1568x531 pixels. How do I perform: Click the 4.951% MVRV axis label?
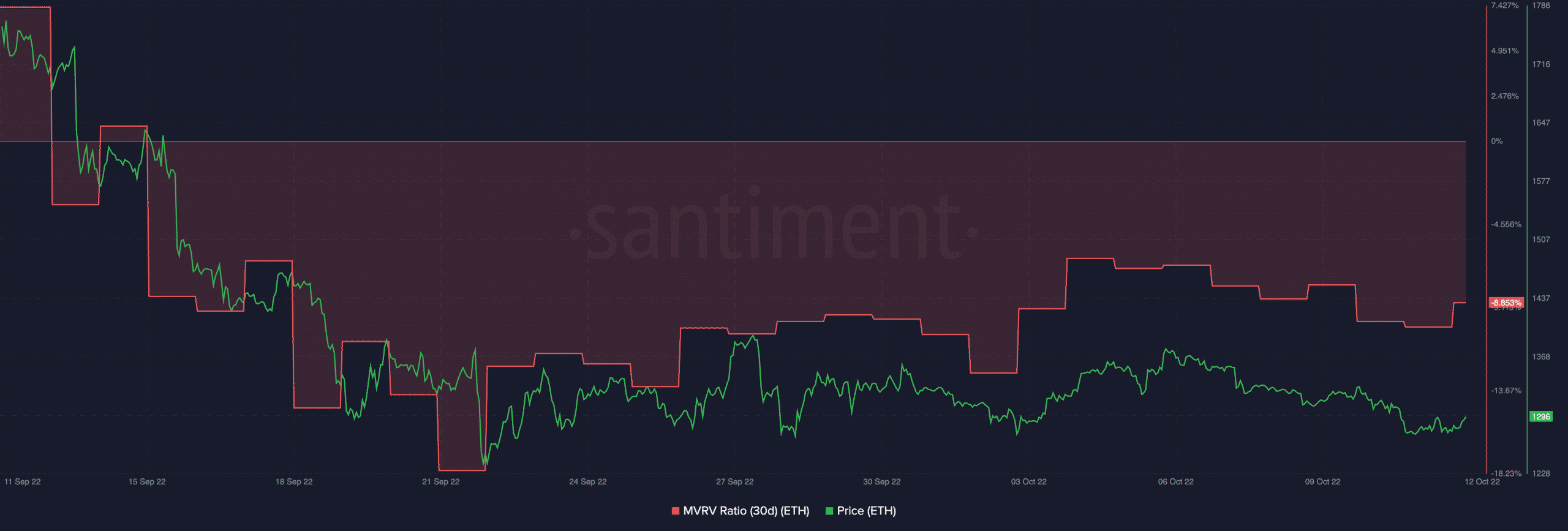click(x=1505, y=51)
